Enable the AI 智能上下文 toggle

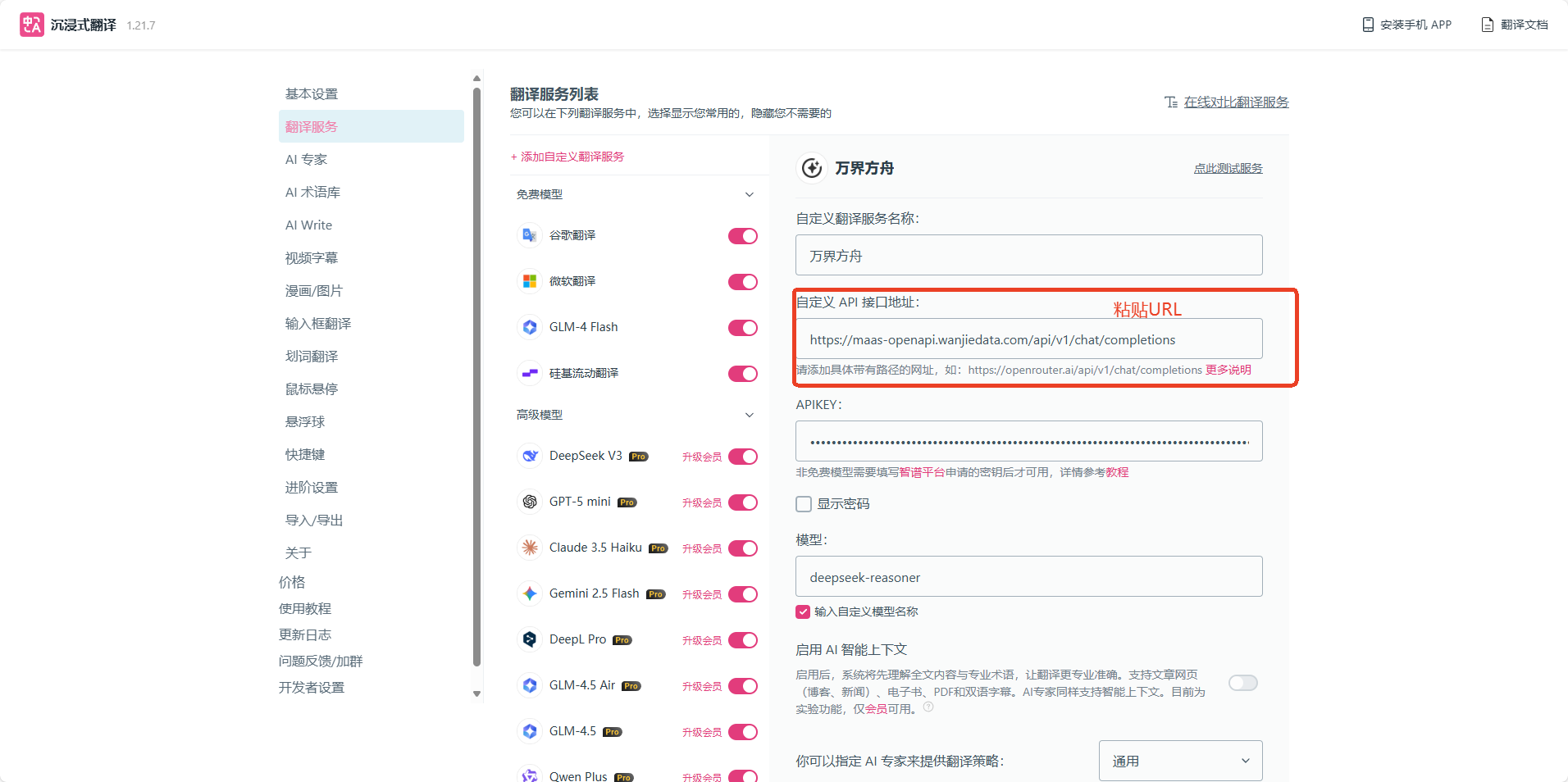pos(1242,683)
